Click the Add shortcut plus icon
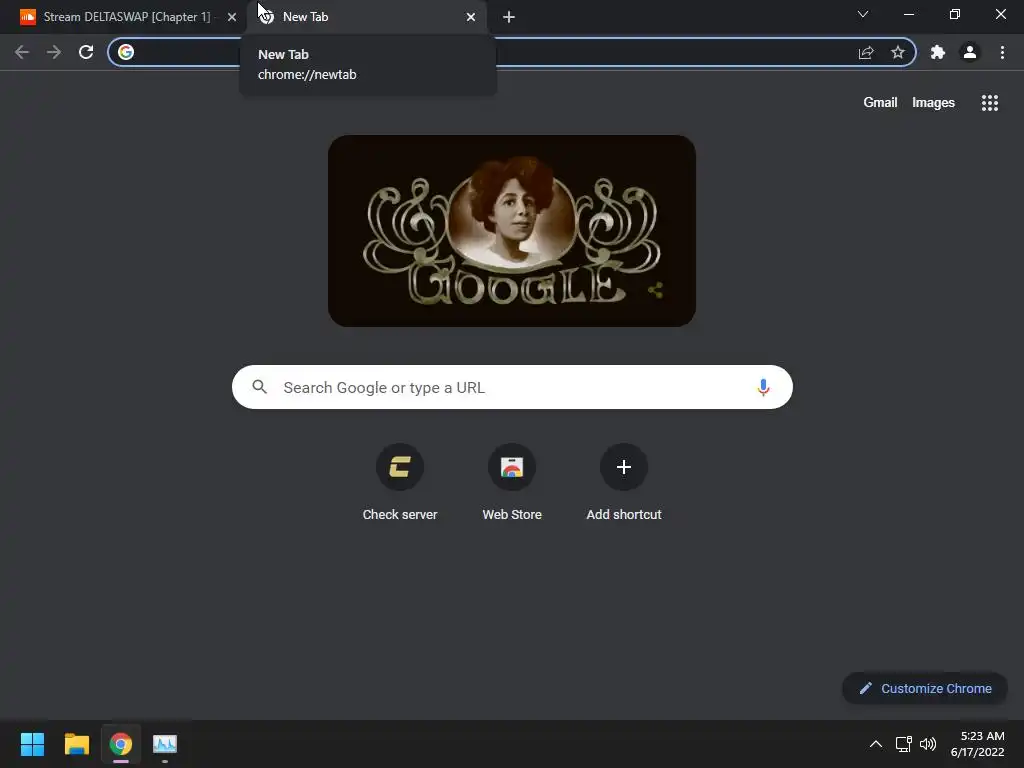The image size is (1024, 768). coord(624,467)
